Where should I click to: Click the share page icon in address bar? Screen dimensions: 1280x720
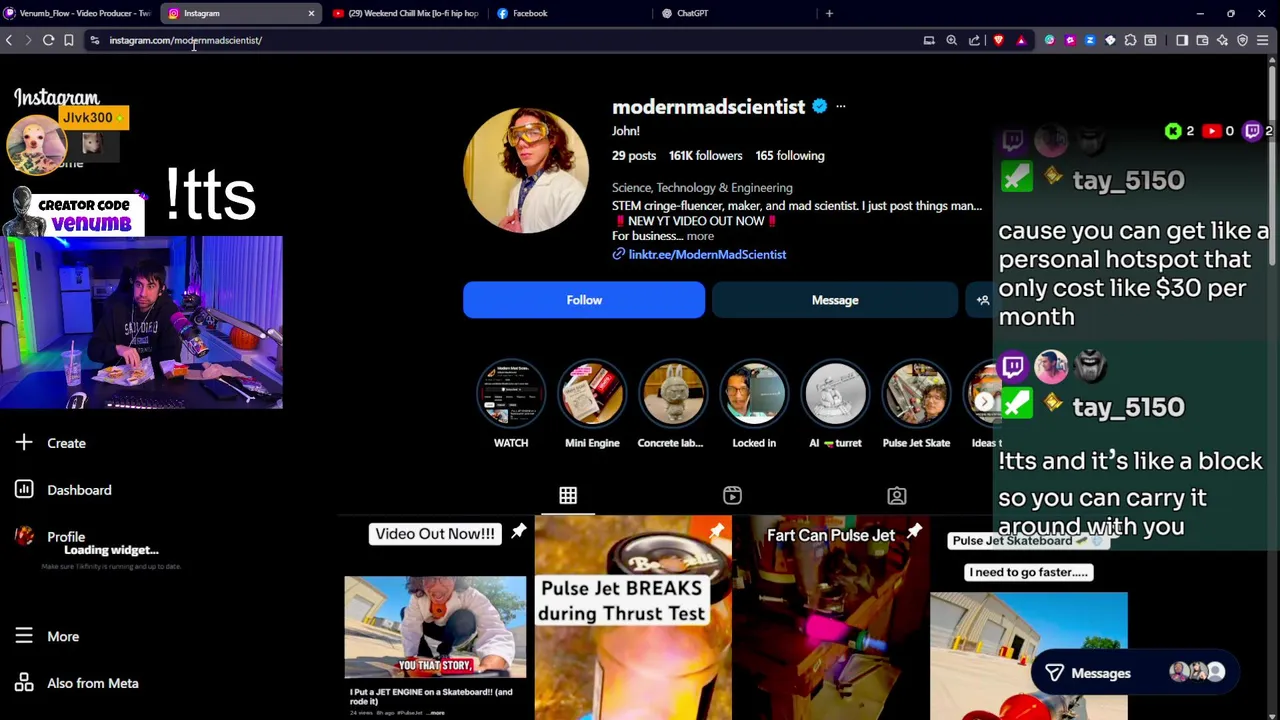tap(974, 40)
